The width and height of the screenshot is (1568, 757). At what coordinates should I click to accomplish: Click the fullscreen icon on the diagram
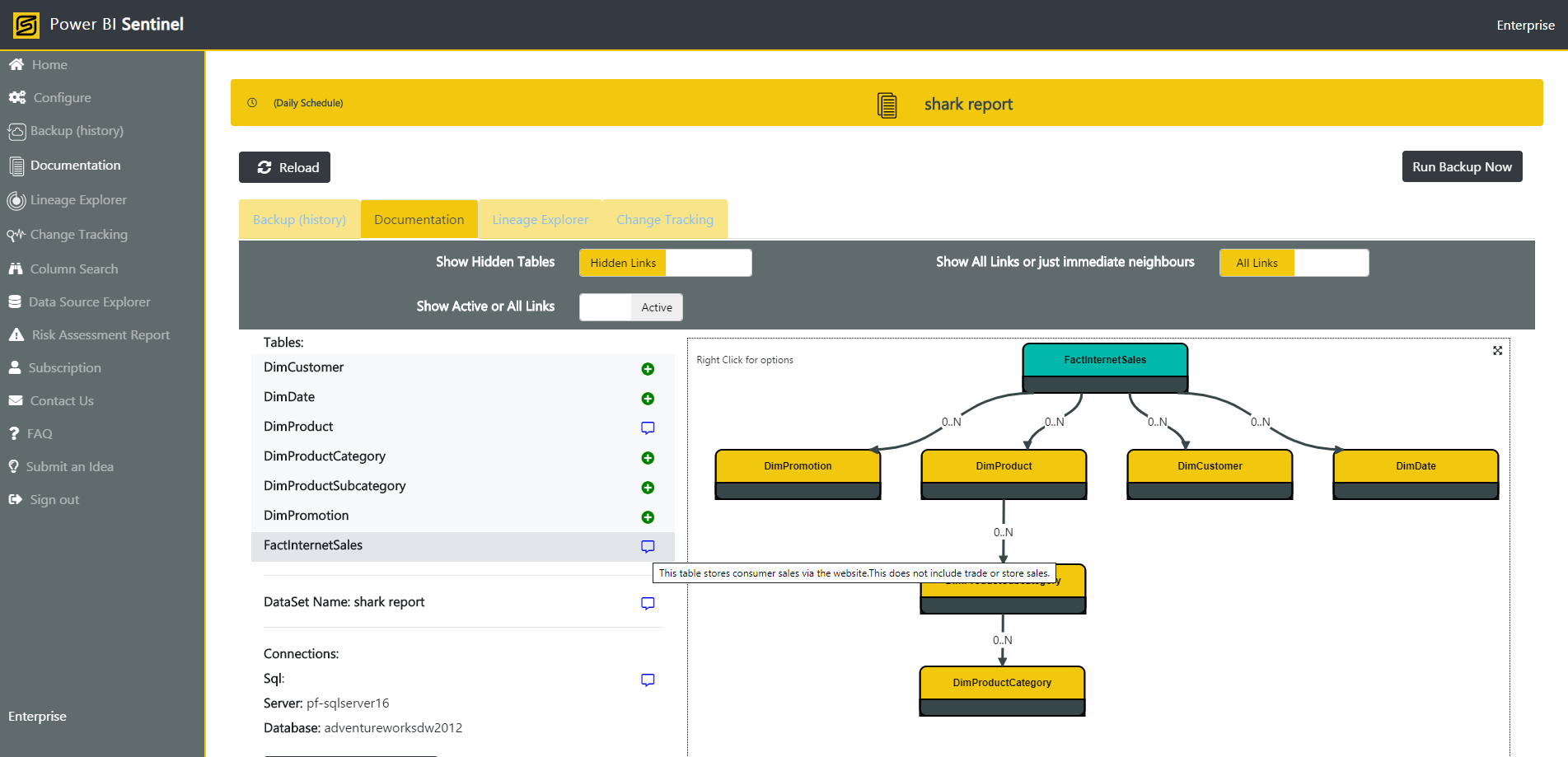tap(1496, 350)
